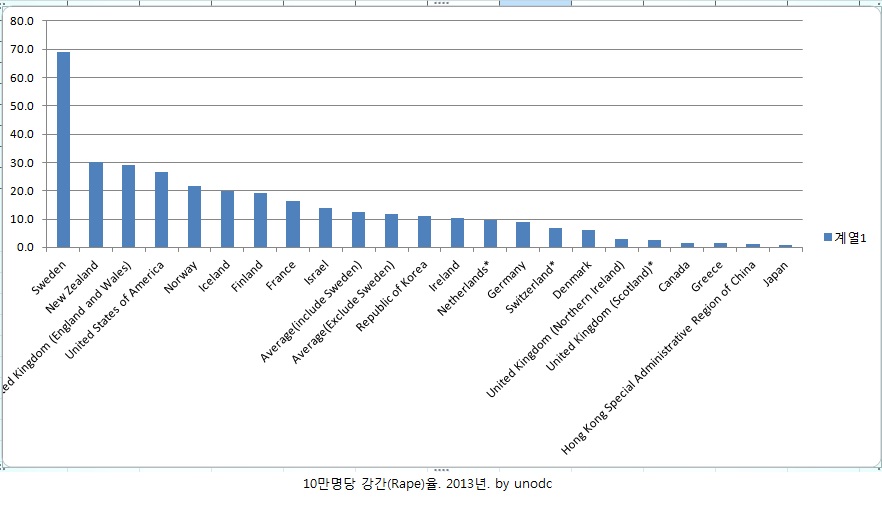
Task: Click the Germany bar
Action: pos(523,235)
